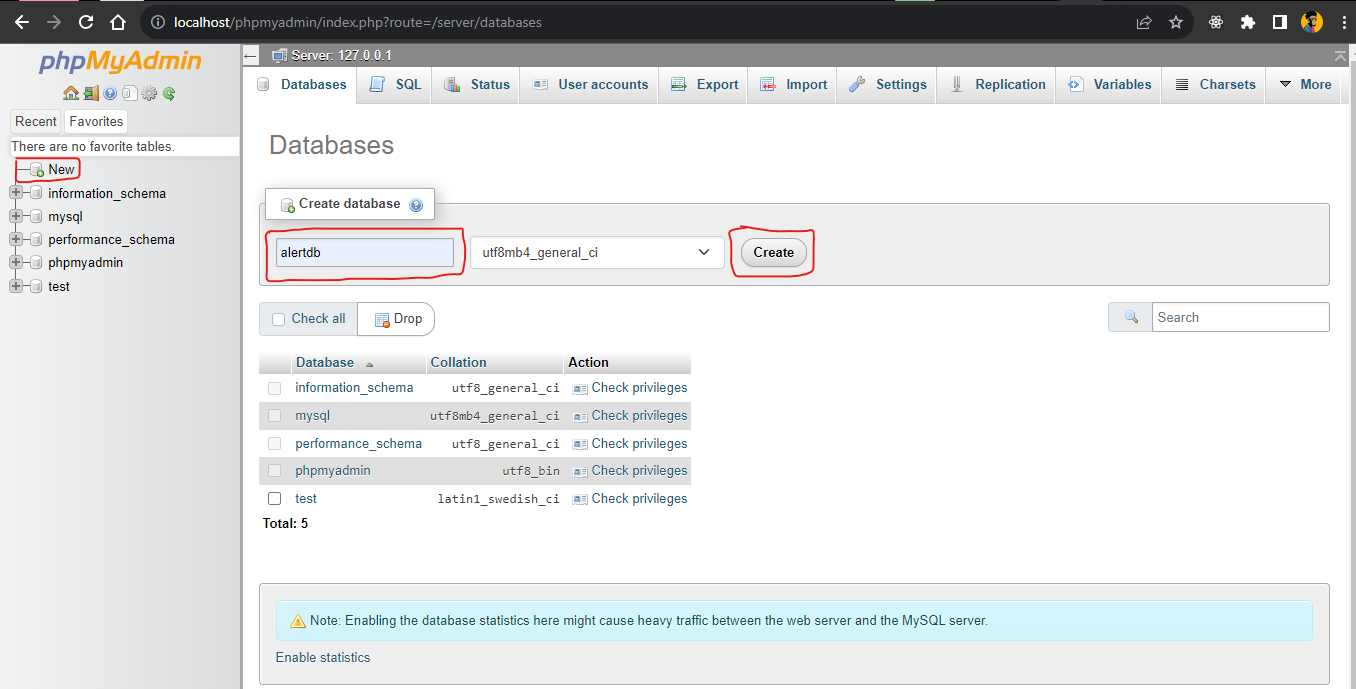The height and width of the screenshot is (689, 1356).
Task: Open the Status tab
Action: pyautogui.click(x=477, y=85)
